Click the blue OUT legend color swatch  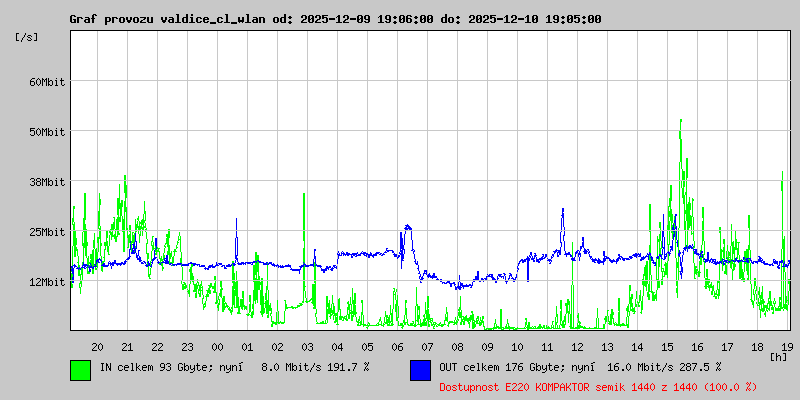[x=420, y=370]
